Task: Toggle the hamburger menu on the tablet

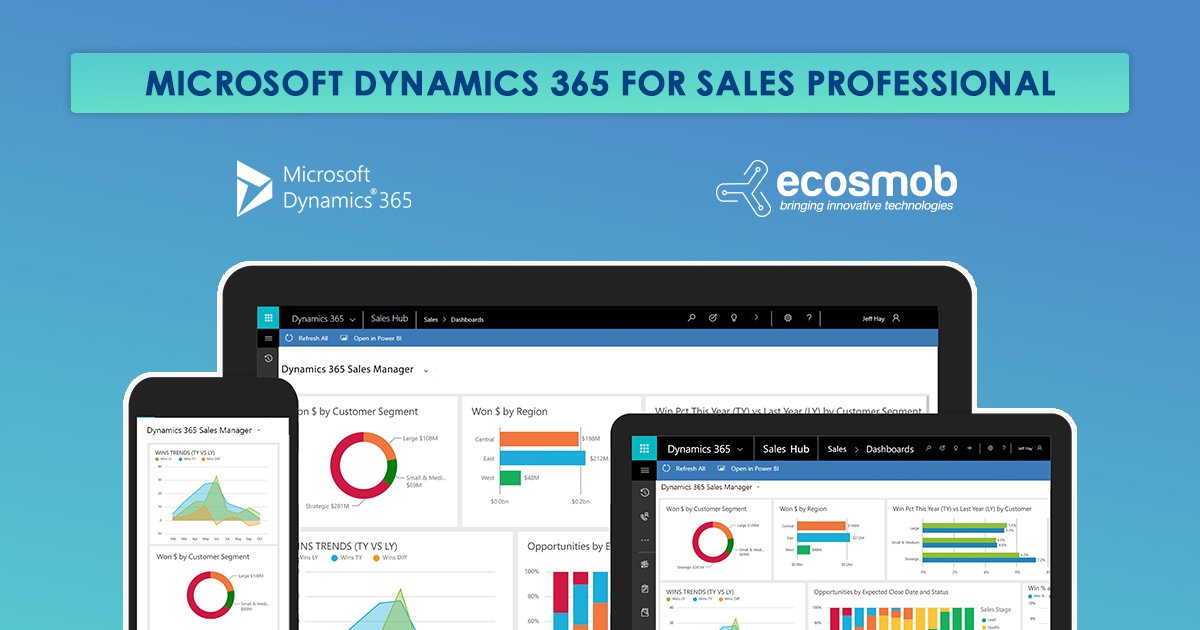Action: click(x=644, y=469)
